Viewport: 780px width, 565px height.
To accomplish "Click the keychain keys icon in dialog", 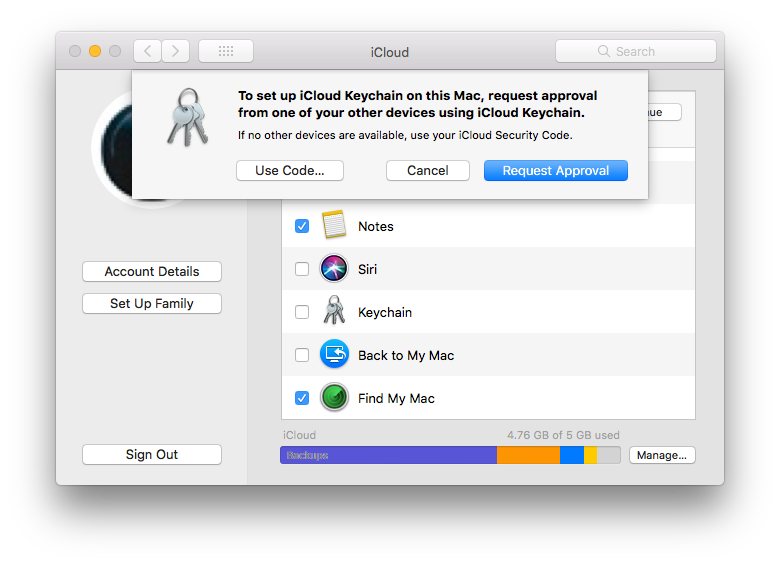I will (x=187, y=117).
